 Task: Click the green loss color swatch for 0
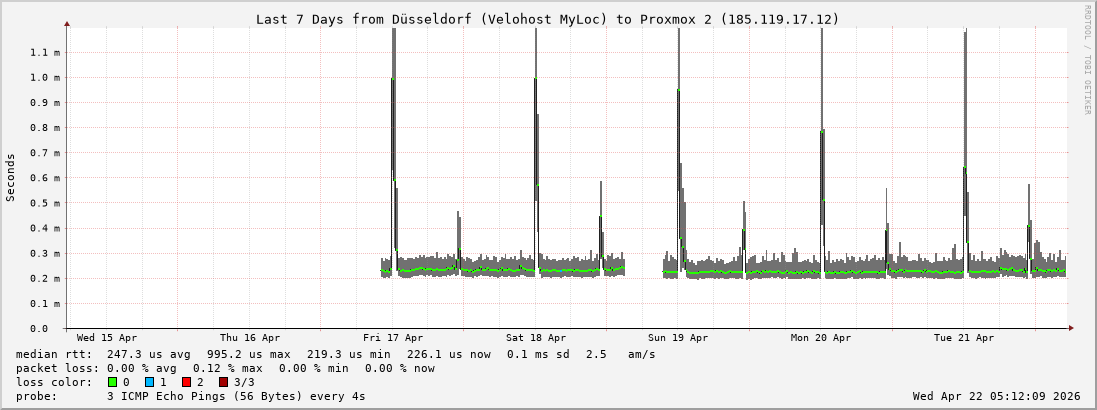click(113, 382)
